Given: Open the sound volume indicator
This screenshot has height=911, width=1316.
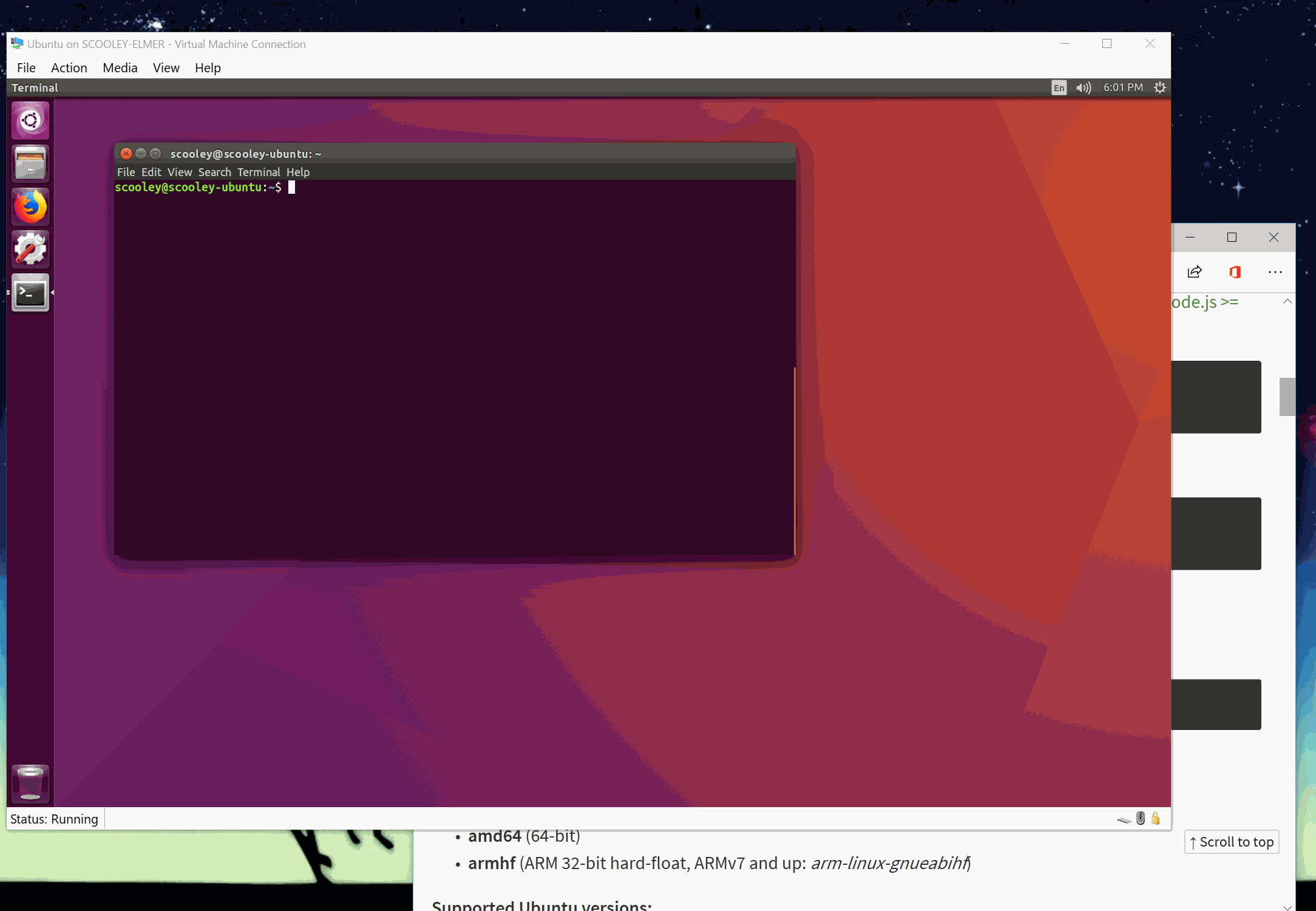Looking at the screenshot, I should click(x=1084, y=87).
